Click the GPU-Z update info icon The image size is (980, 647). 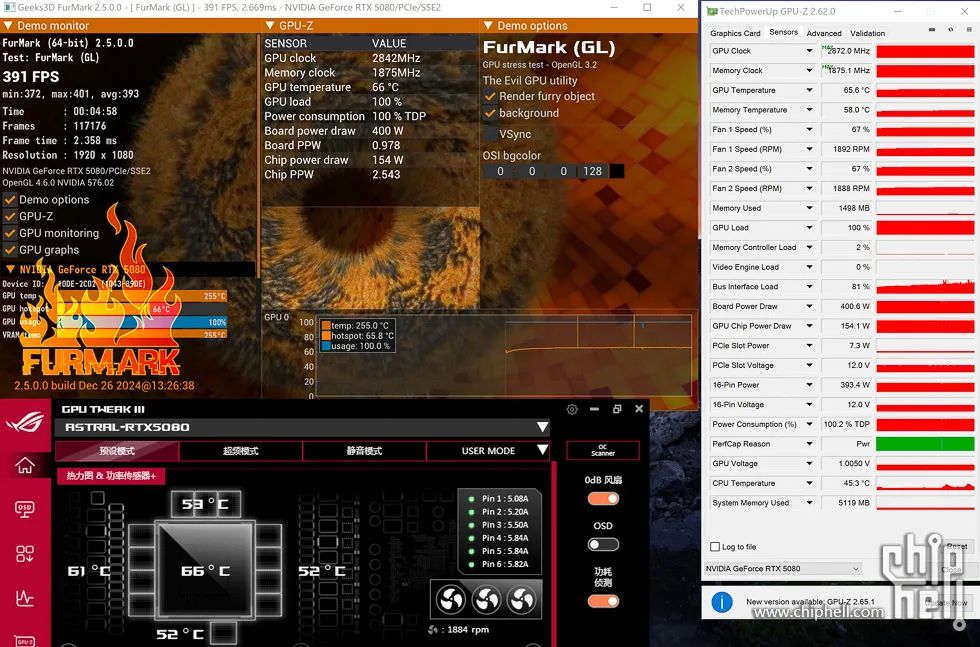point(722,603)
